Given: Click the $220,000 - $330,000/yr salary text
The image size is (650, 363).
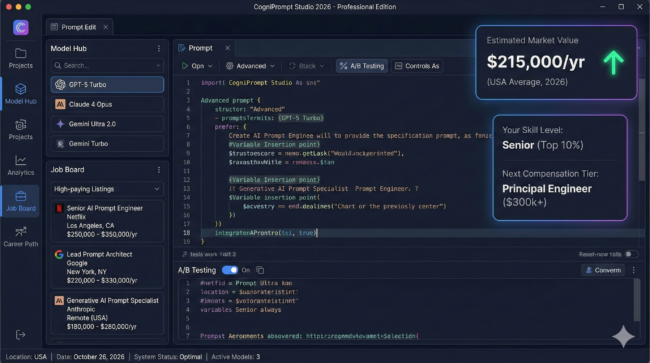Looking at the screenshot, I should click(x=102, y=281).
